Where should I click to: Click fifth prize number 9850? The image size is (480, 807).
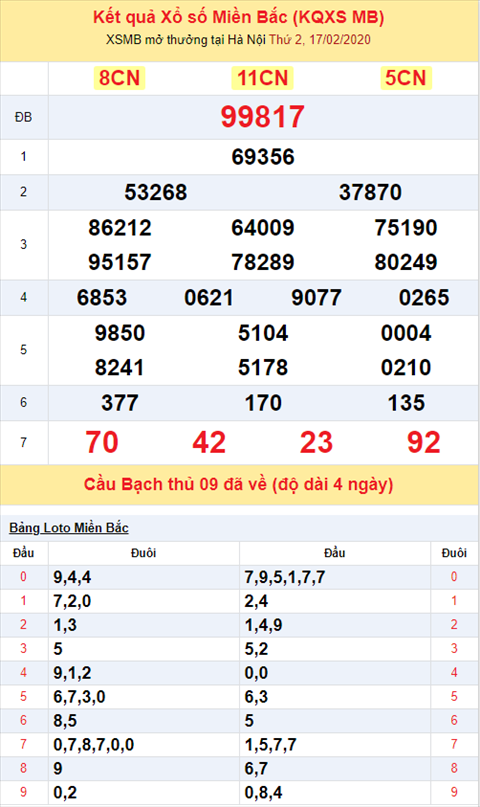coord(120,334)
